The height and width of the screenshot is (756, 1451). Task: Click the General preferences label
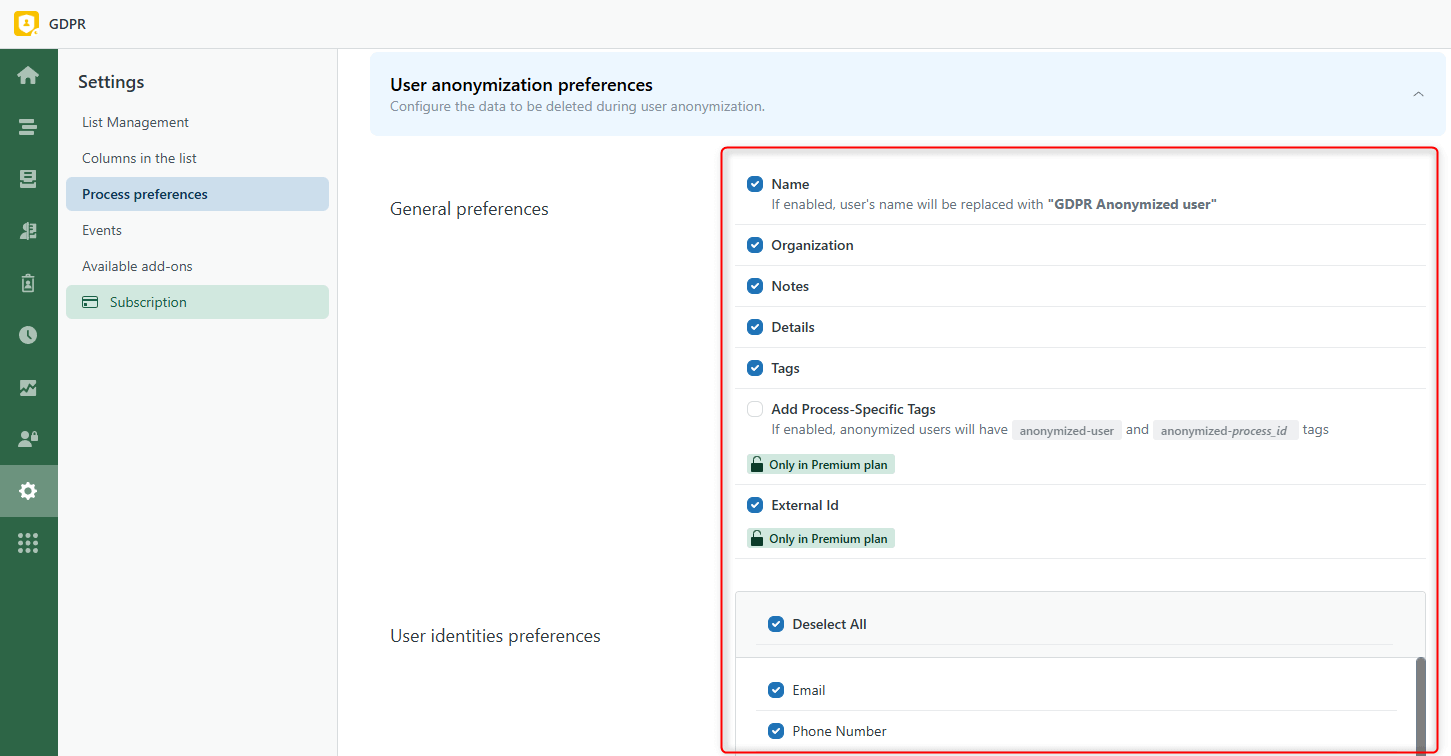point(469,209)
